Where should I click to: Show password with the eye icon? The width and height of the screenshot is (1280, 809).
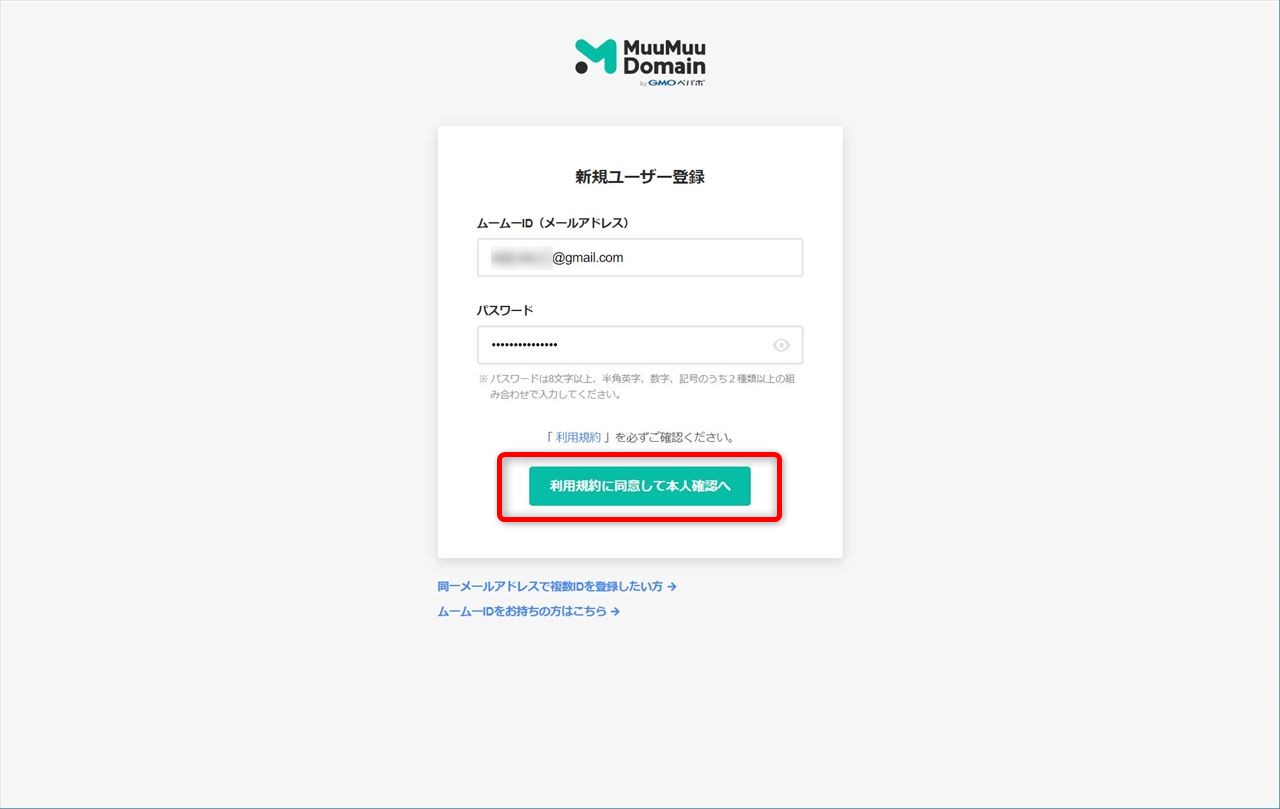click(781, 345)
